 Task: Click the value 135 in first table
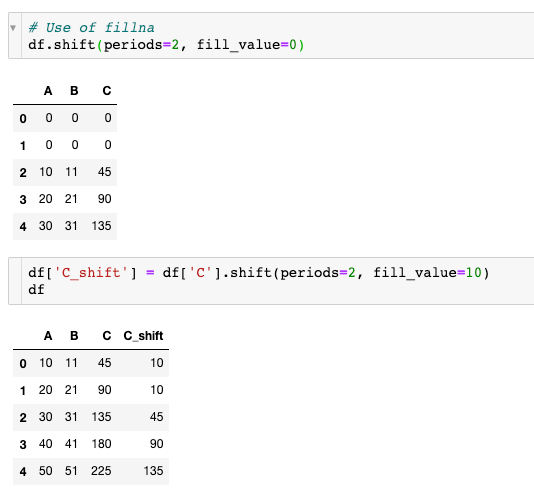[101, 226]
